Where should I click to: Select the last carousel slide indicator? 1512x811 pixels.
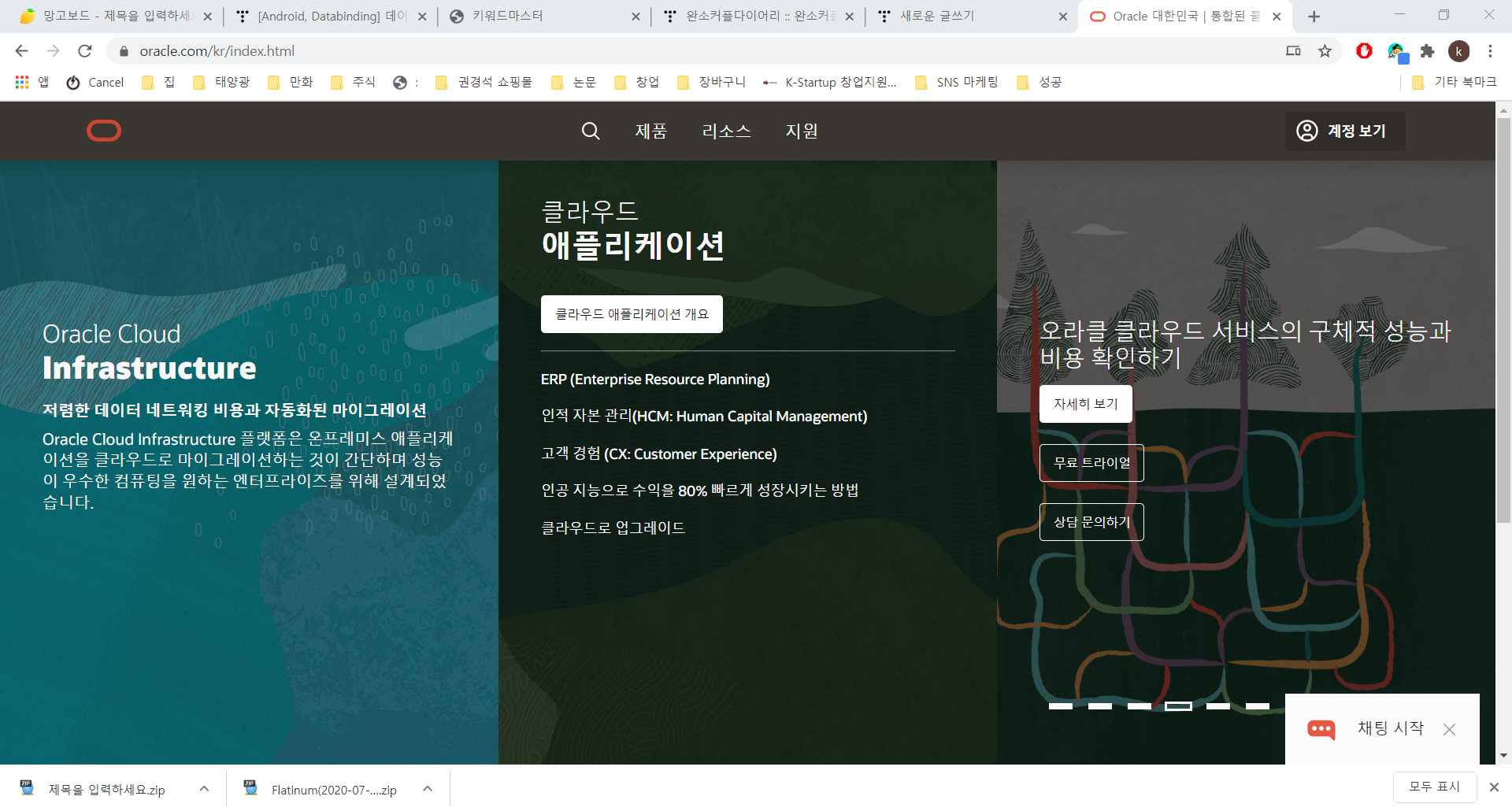(1258, 706)
